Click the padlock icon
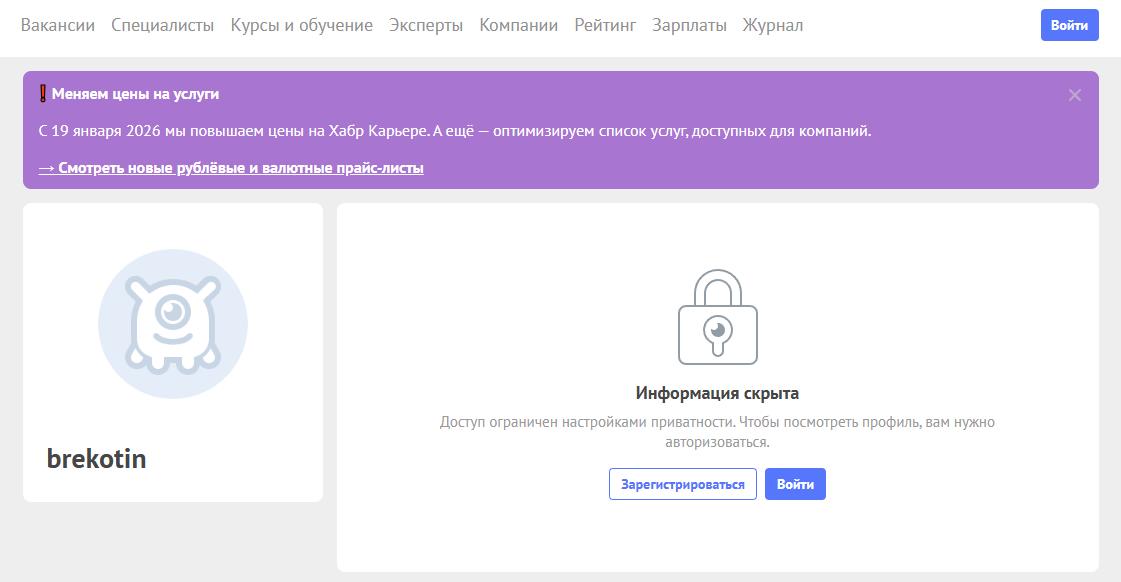The width and height of the screenshot is (1121, 582). (717, 317)
